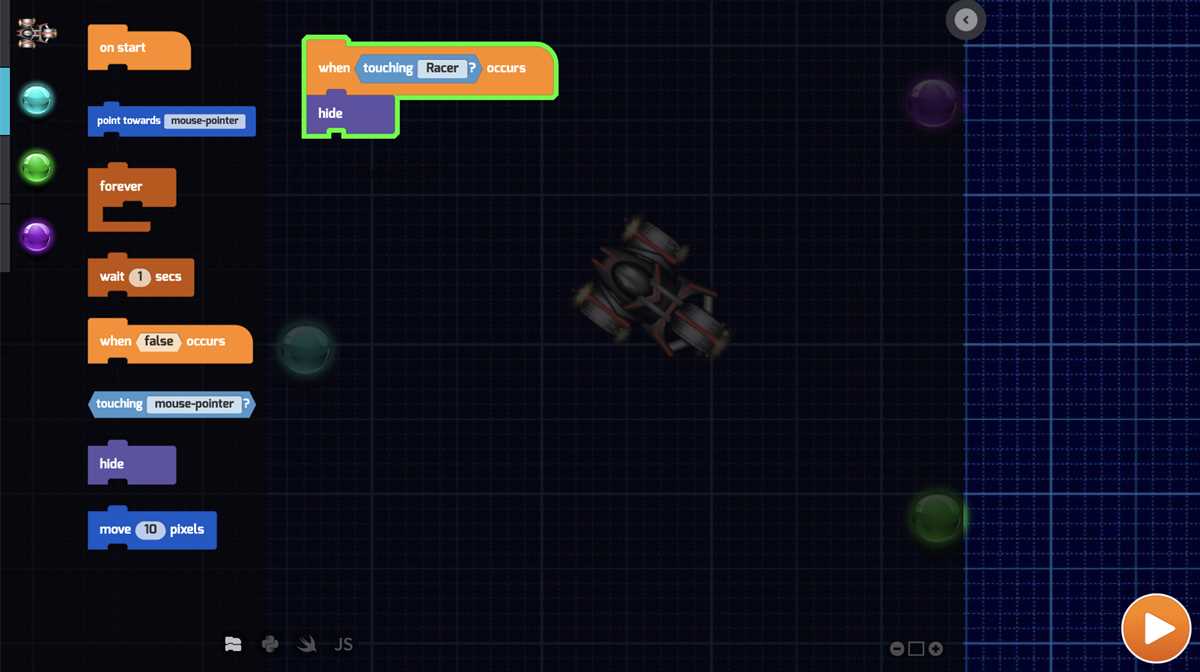Click the cyan orb on the stage
This screenshot has width=1200, height=672.
(x=304, y=348)
